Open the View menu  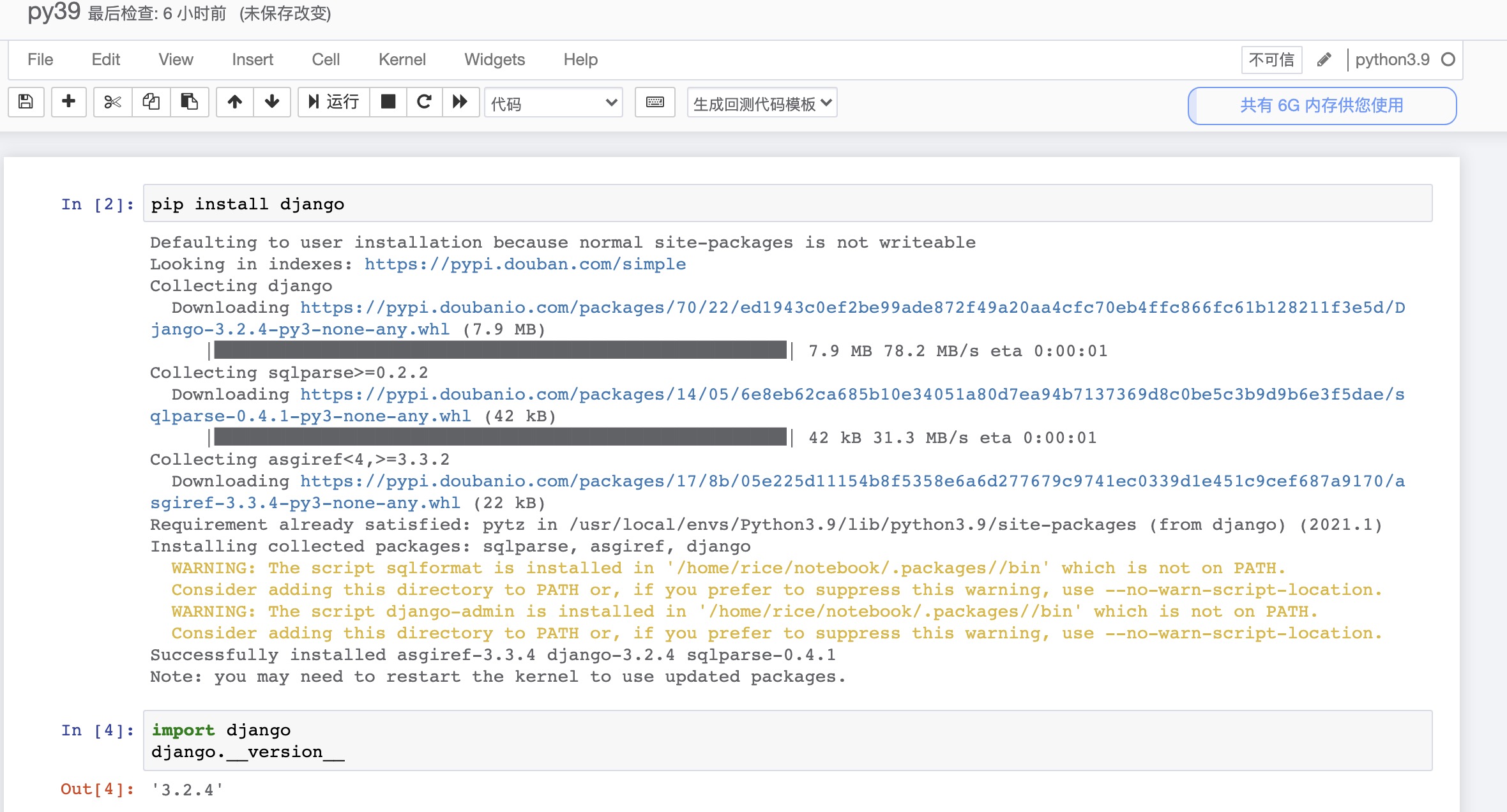[x=176, y=59]
